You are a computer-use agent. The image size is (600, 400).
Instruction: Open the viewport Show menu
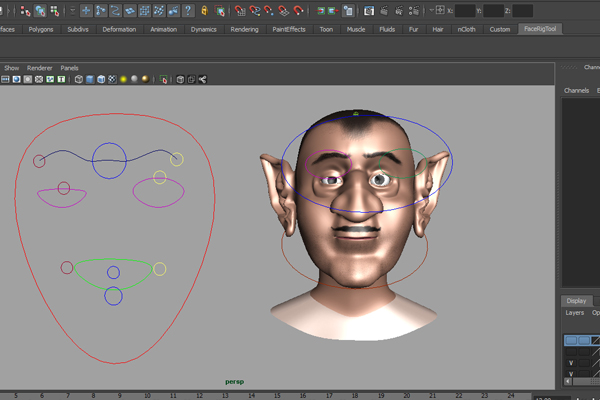(11, 68)
